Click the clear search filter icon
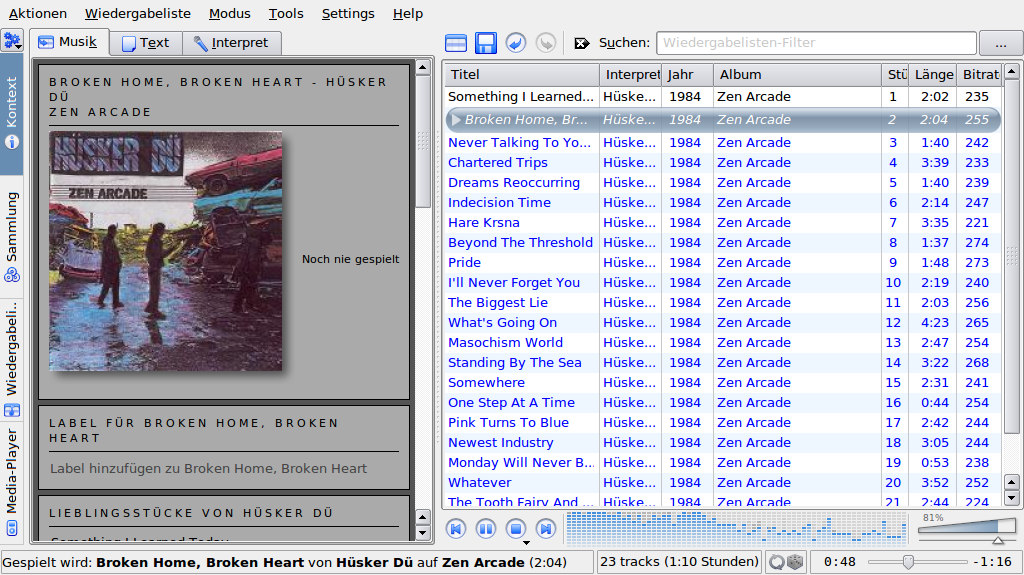Image resolution: width=1024 pixels, height=575 pixels. click(581, 43)
